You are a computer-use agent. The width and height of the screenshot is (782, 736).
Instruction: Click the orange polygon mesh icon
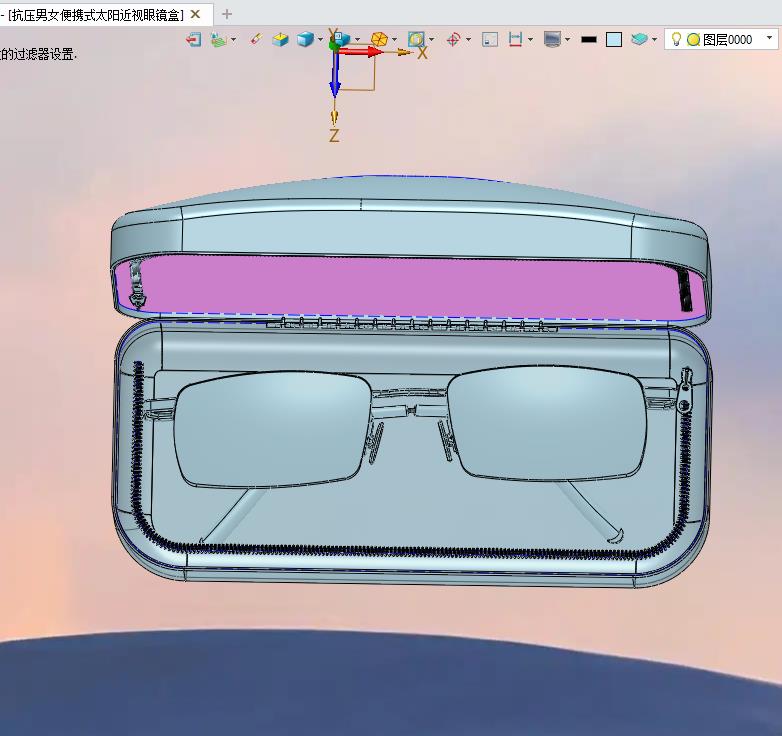click(380, 39)
